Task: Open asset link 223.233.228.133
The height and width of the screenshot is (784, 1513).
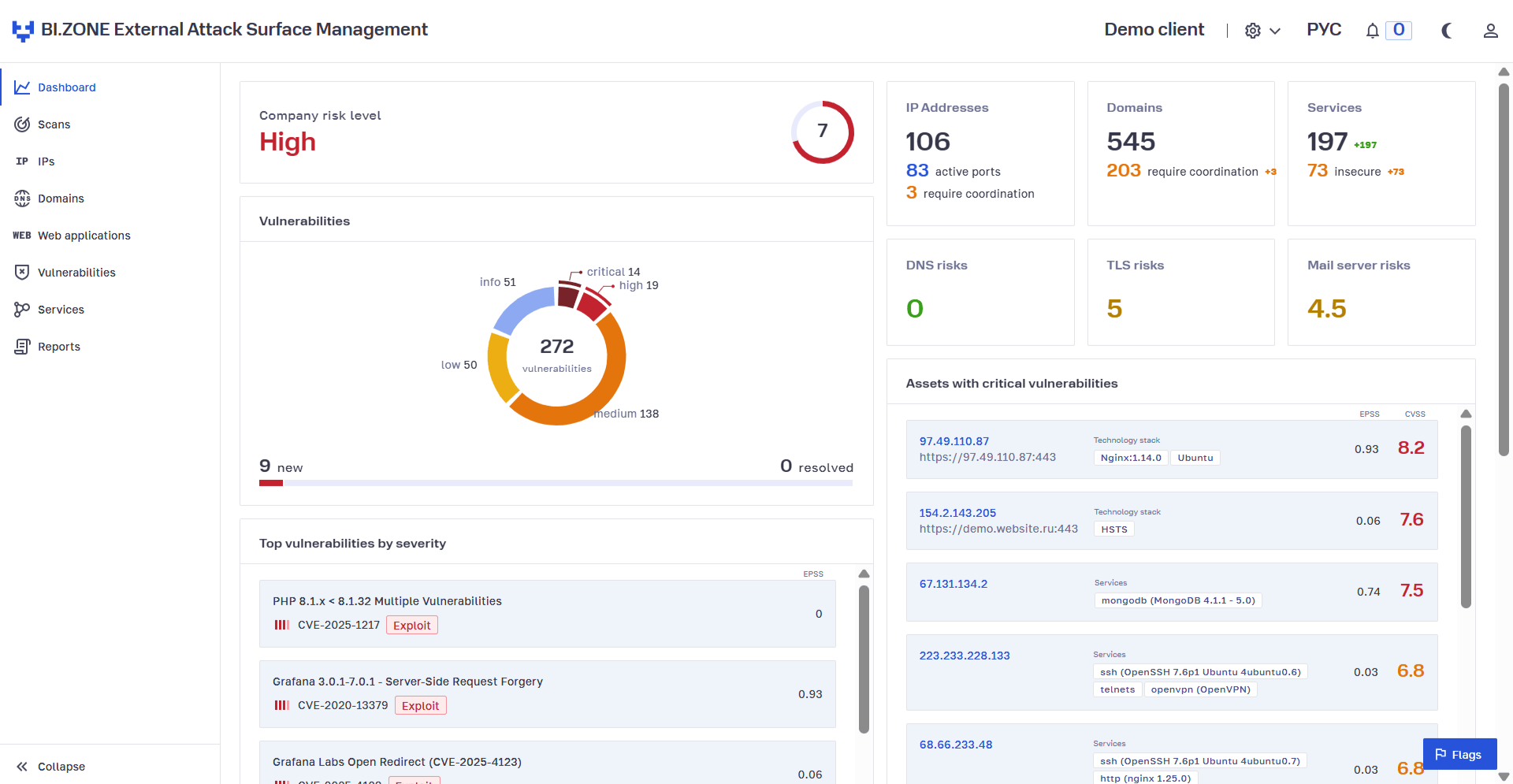Action: pyautogui.click(x=965, y=656)
